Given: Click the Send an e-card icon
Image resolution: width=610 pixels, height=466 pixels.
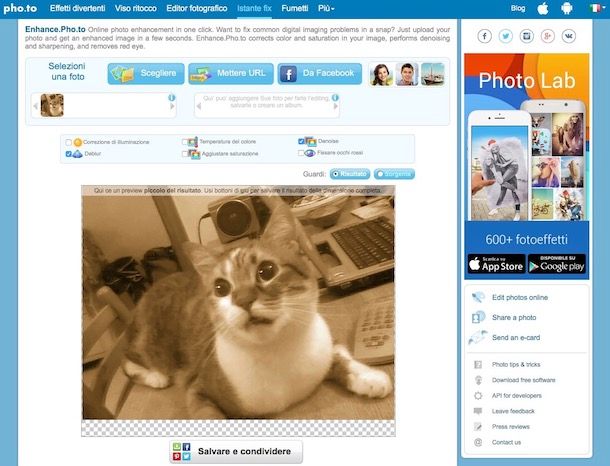Looking at the screenshot, I should tap(477, 338).
